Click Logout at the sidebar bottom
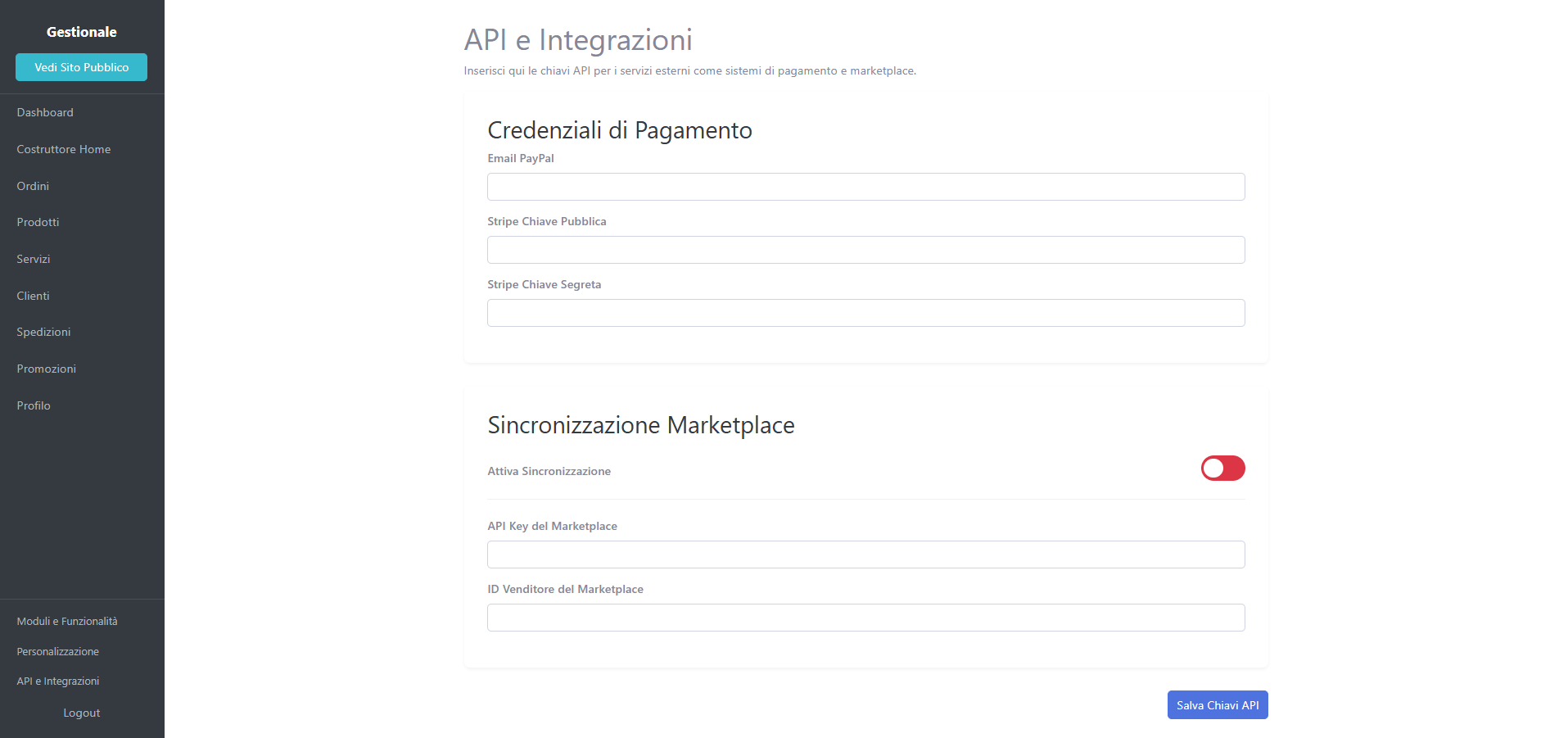 coord(81,713)
